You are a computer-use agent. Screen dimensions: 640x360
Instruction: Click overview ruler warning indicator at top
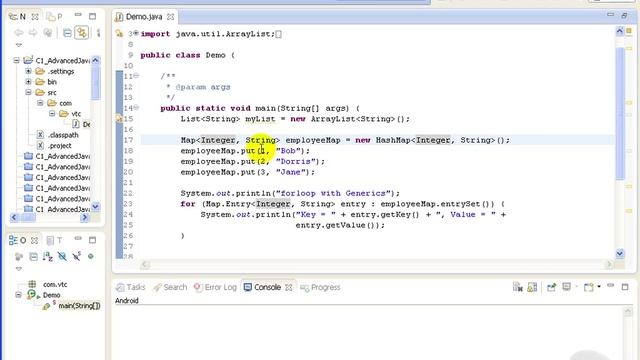tap(629, 31)
